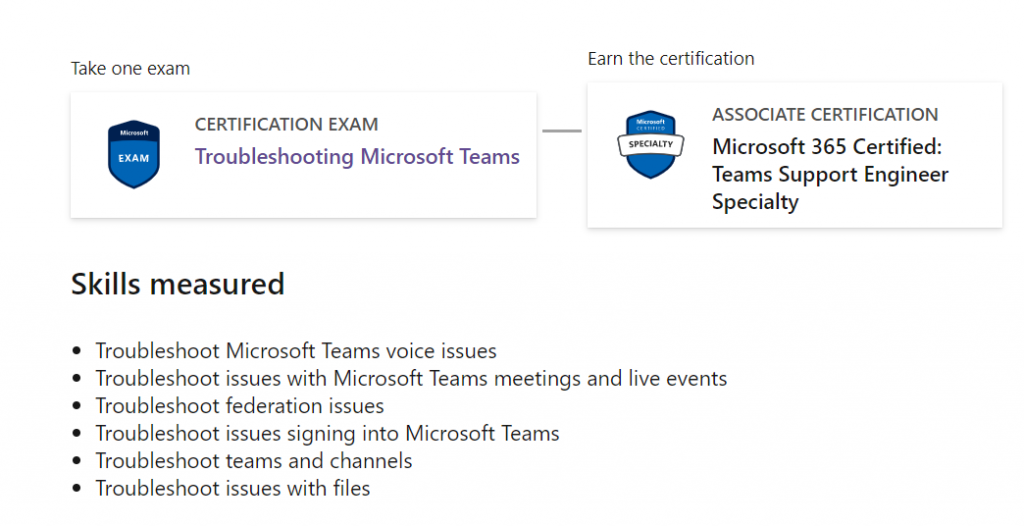
Task: Select 'Troubleshoot Microsoft Teams voice issues' item
Action: click(296, 351)
